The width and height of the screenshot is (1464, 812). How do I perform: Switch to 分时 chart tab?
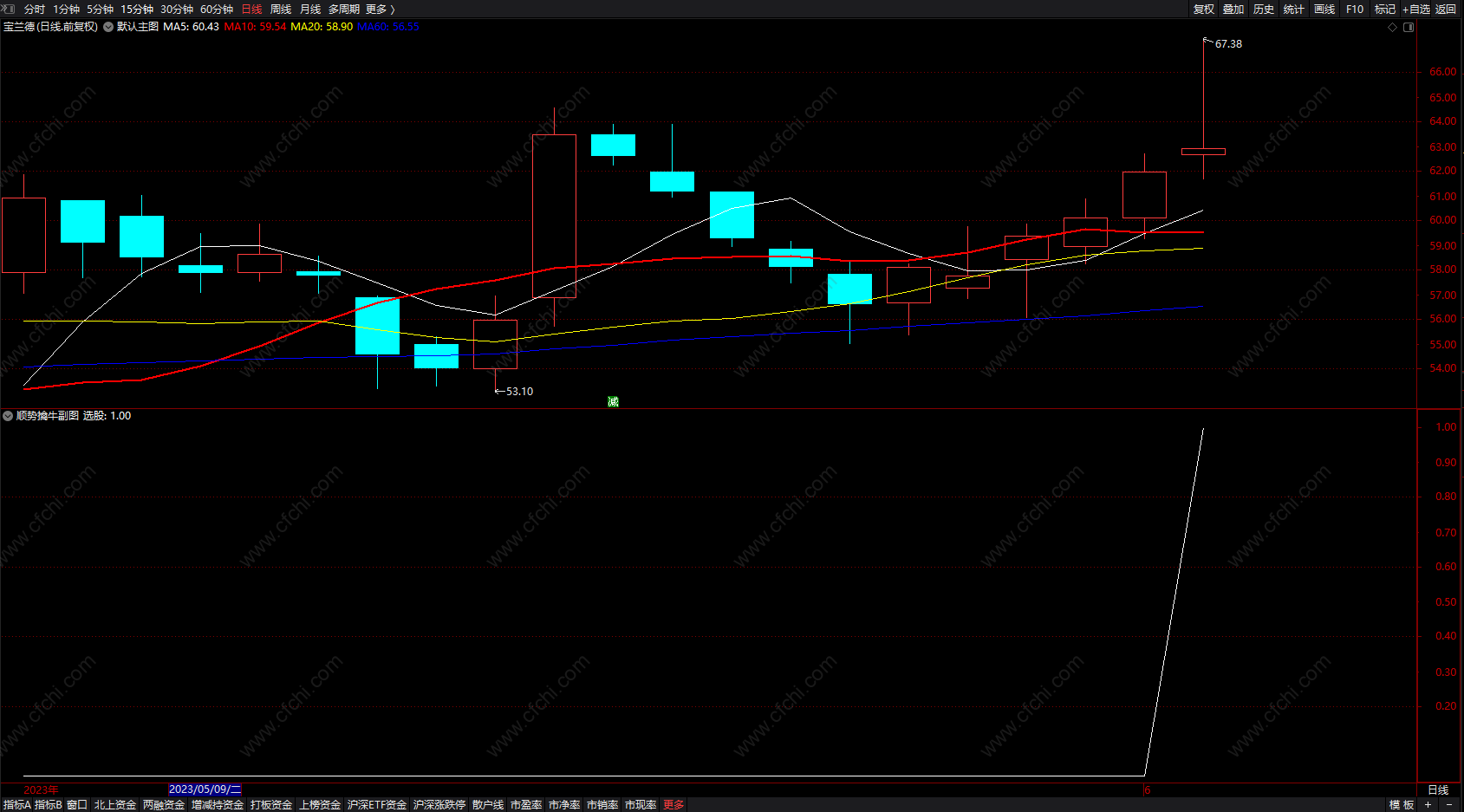click(35, 9)
